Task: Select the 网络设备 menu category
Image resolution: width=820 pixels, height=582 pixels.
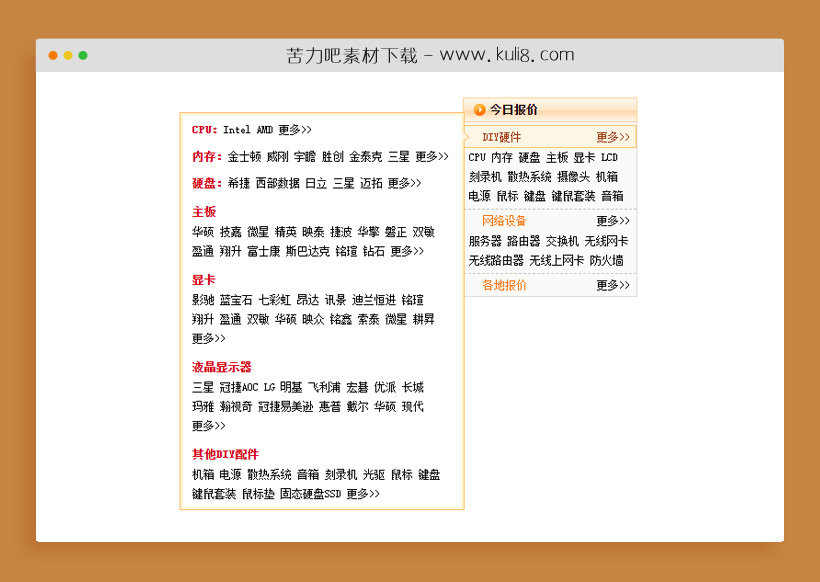Action: pyautogui.click(x=504, y=221)
